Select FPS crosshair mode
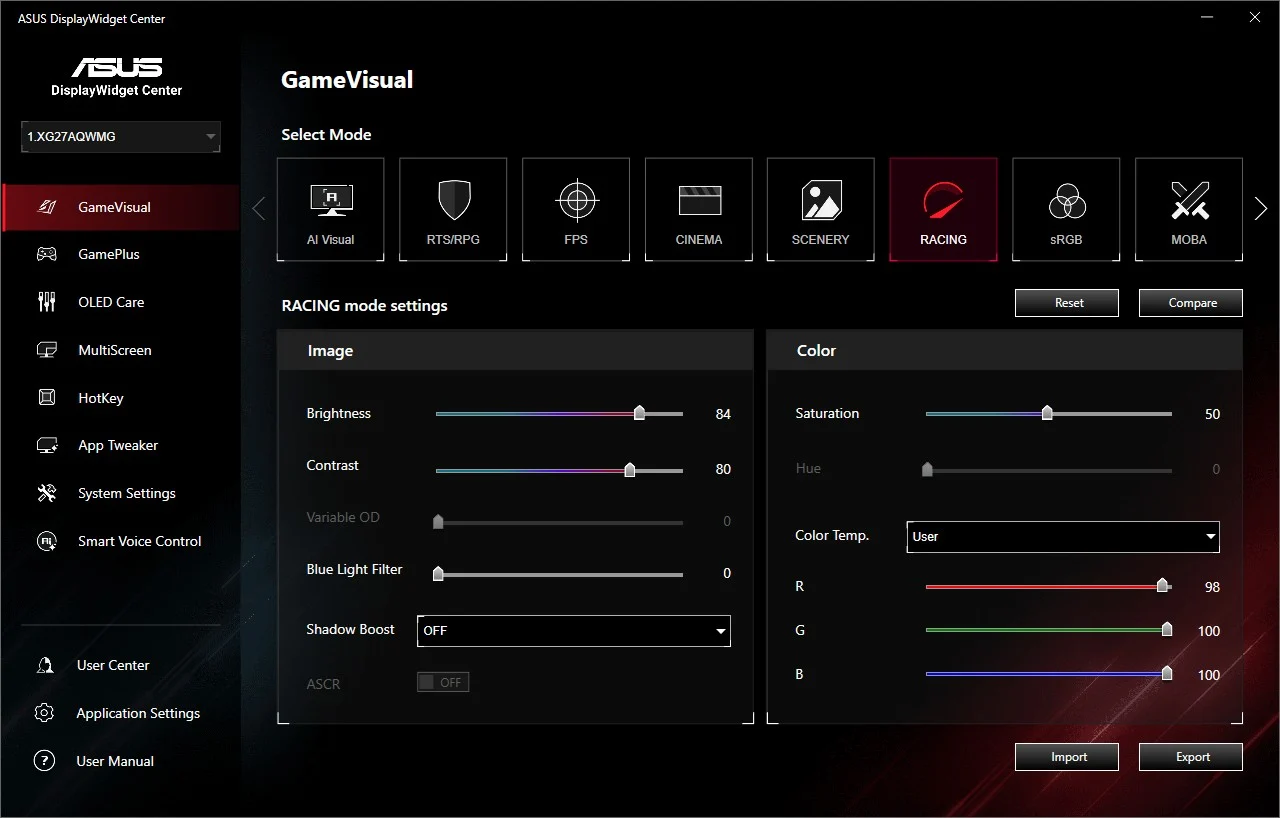This screenshot has height=818, width=1280. (576, 210)
